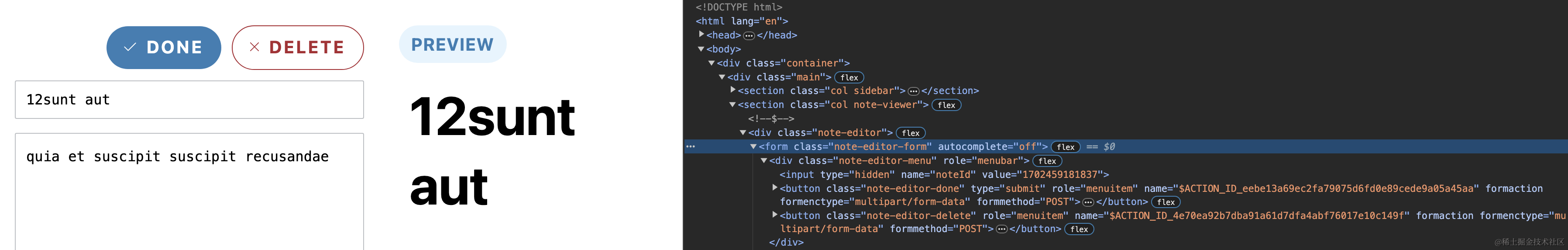Click ellipsis badge of note-editor-done button element

click(1088, 202)
